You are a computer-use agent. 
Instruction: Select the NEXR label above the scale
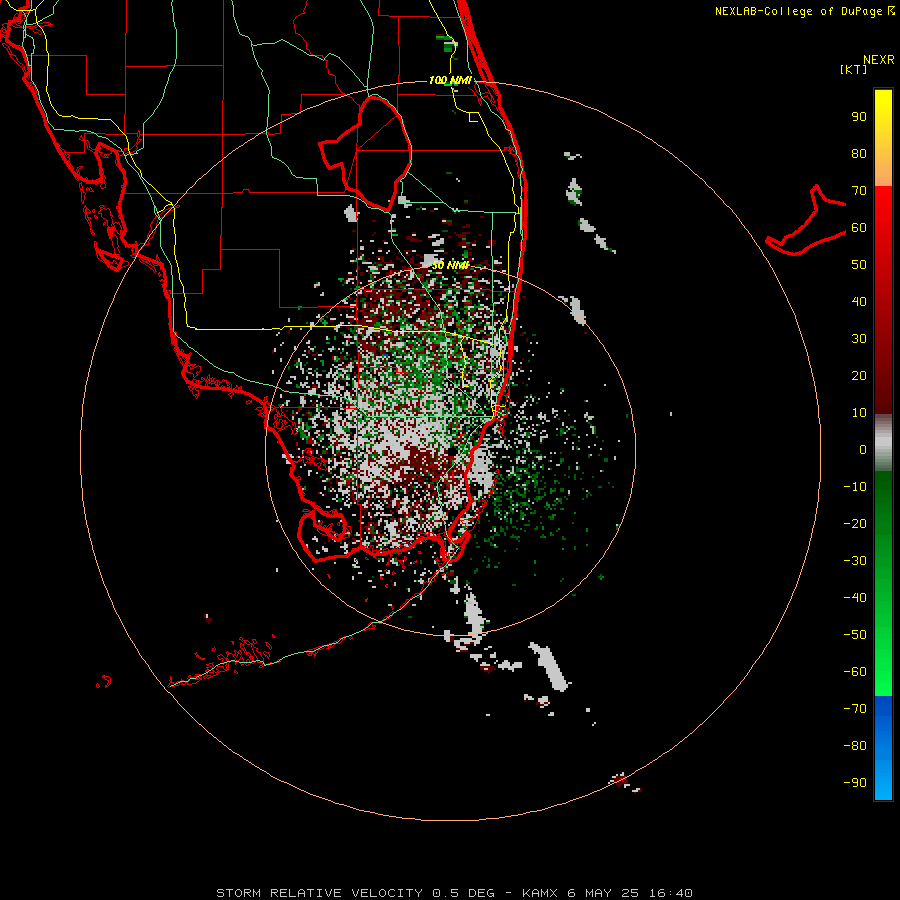pyautogui.click(x=879, y=60)
